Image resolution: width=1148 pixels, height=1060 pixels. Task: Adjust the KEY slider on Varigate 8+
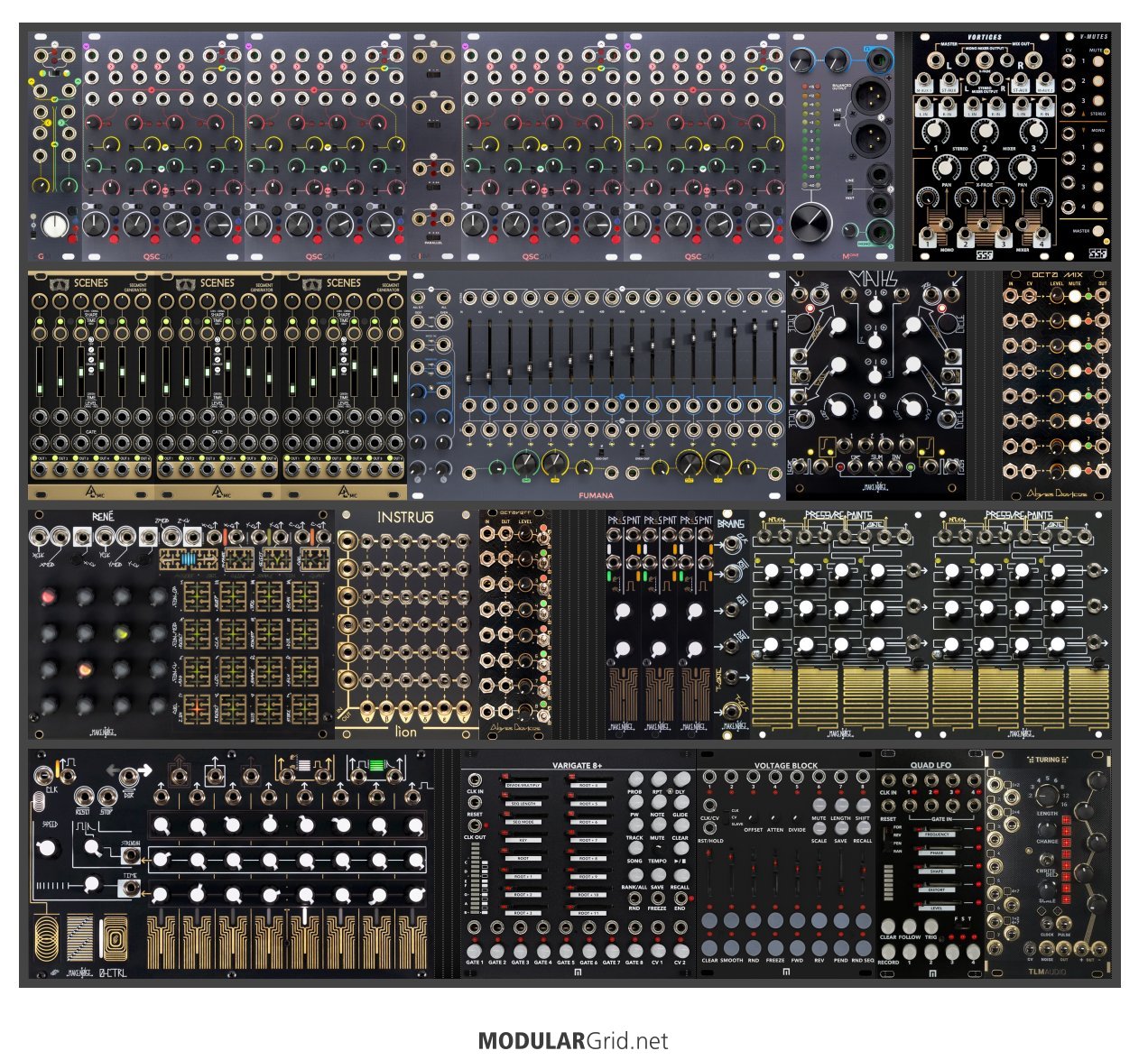click(523, 834)
